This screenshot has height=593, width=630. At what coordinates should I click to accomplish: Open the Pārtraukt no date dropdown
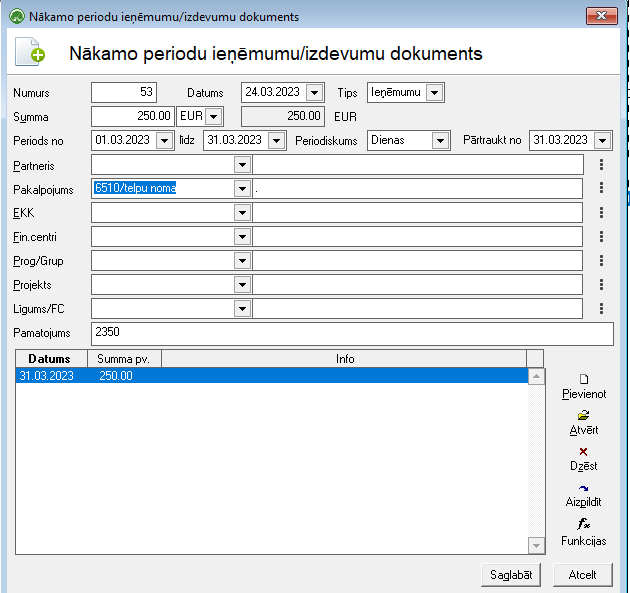coord(603,141)
